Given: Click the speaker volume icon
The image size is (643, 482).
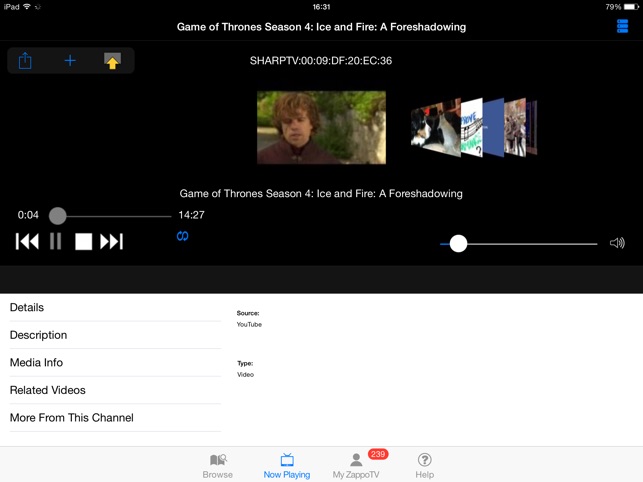Looking at the screenshot, I should (617, 243).
